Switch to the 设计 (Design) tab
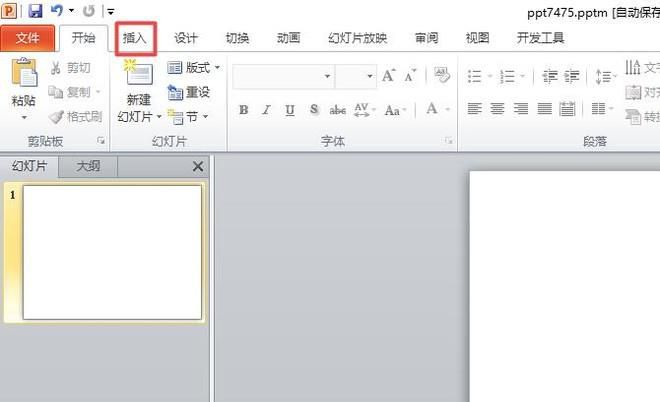660x402 pixels. [x=186, y=38]
